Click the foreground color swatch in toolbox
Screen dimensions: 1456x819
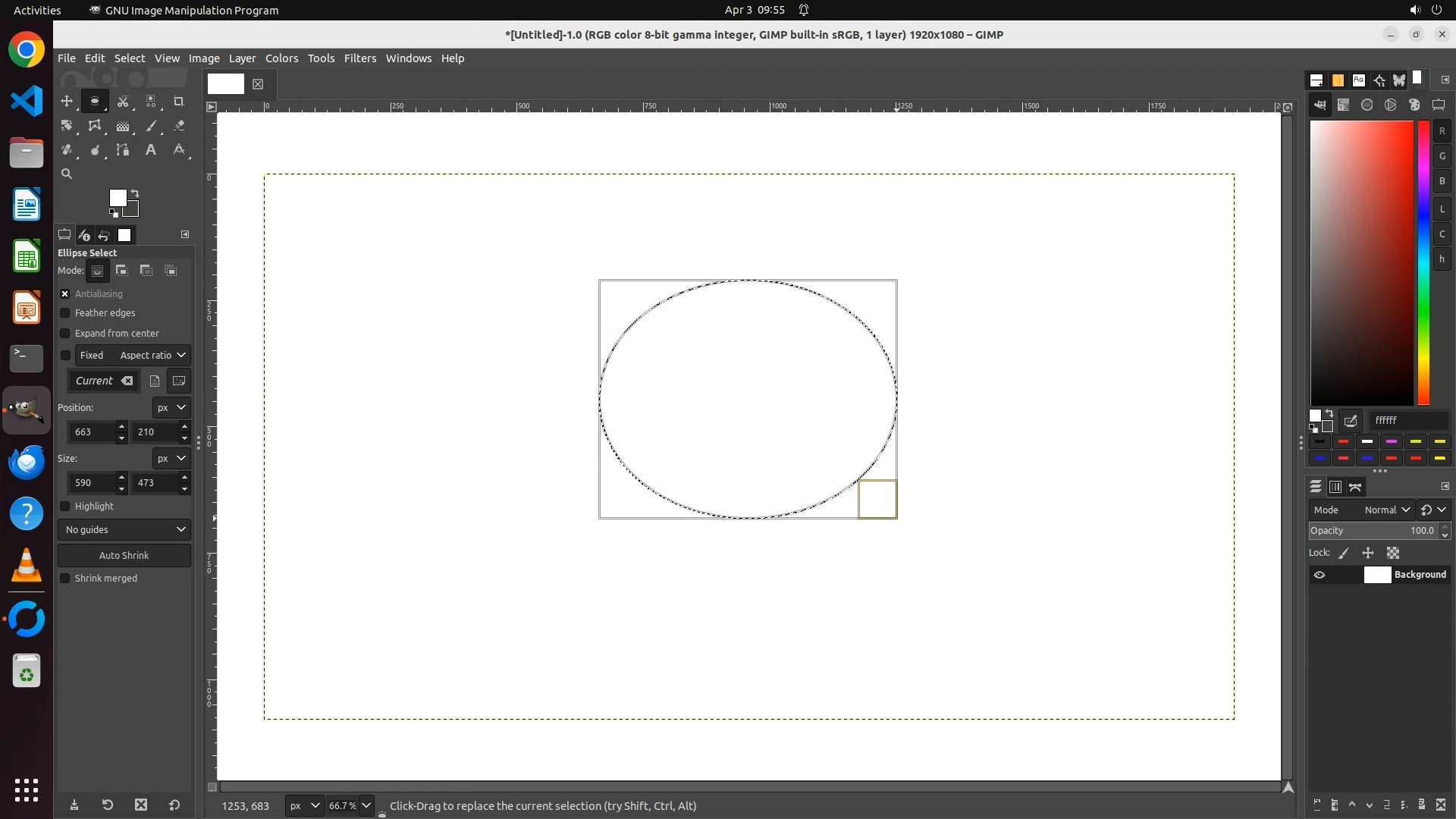(117, 197)
